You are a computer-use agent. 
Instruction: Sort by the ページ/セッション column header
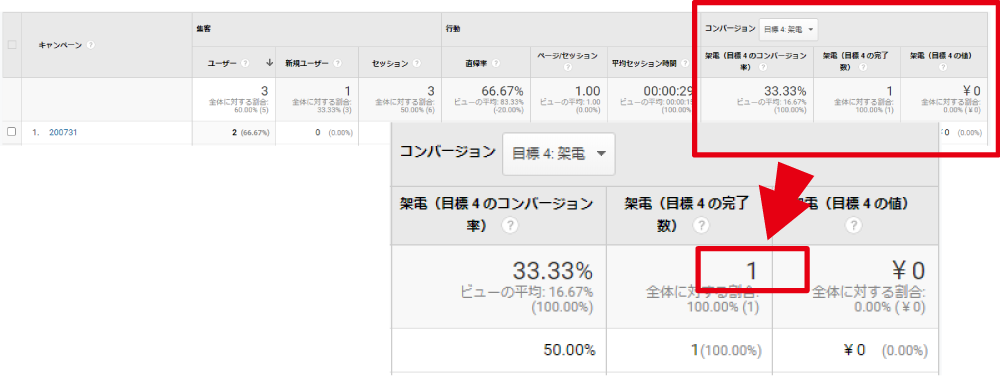click(x=568, y=55)
